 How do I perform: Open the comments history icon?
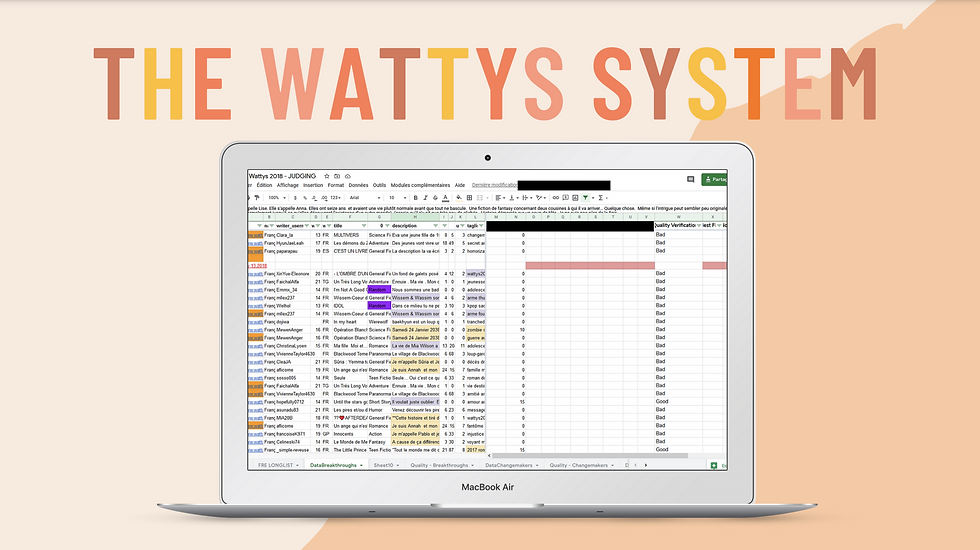pyautogui.click(x=691, y=179)
